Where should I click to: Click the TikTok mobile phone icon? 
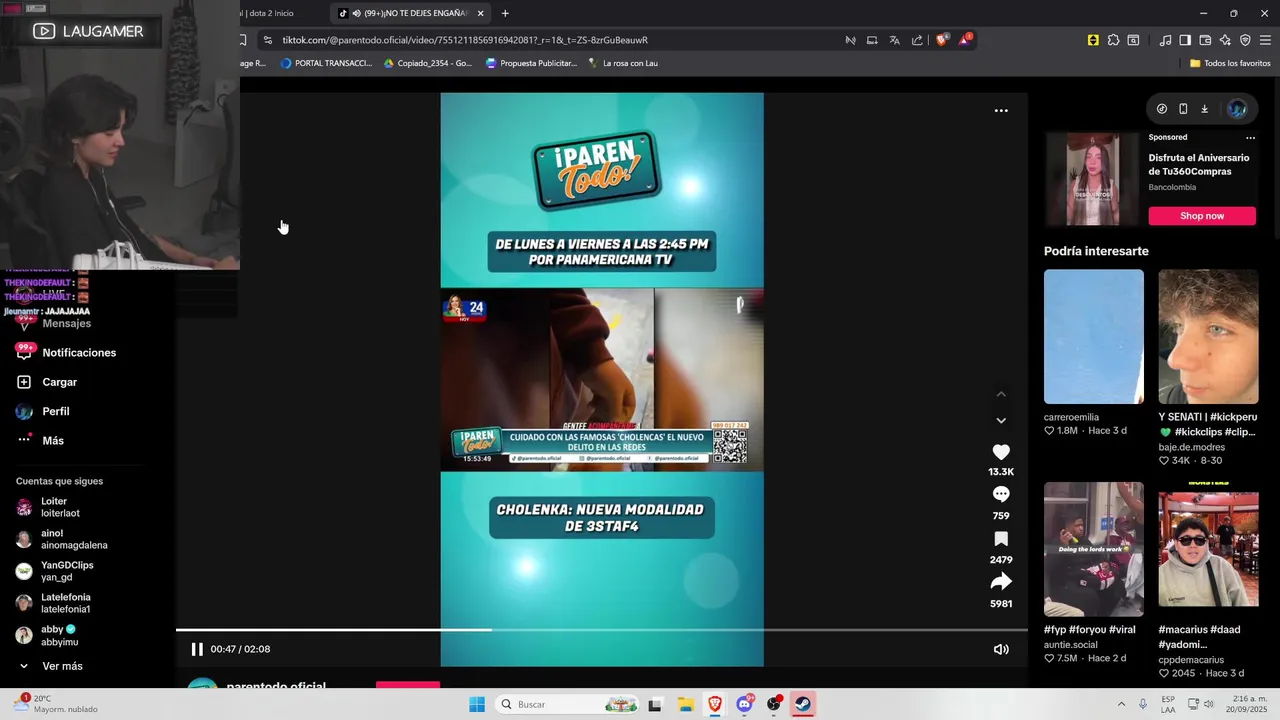click(x=1183, y=109)
